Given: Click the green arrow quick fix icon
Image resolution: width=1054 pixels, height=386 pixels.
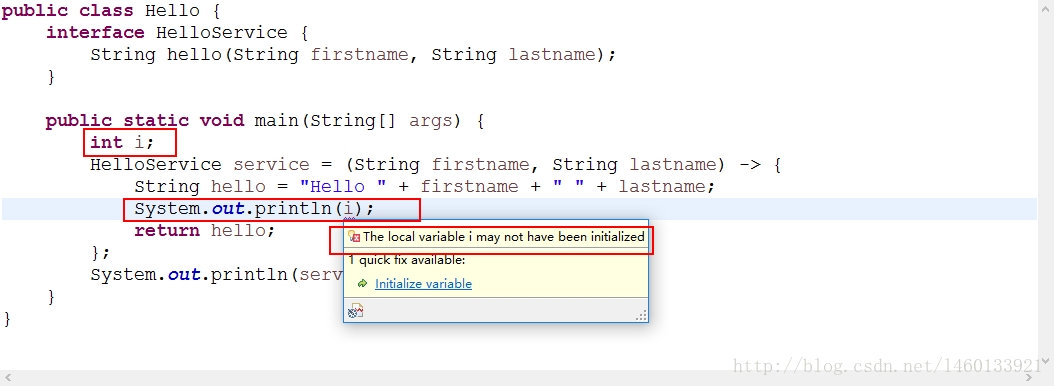Looking at the screenshot, I should coord(362,284).
